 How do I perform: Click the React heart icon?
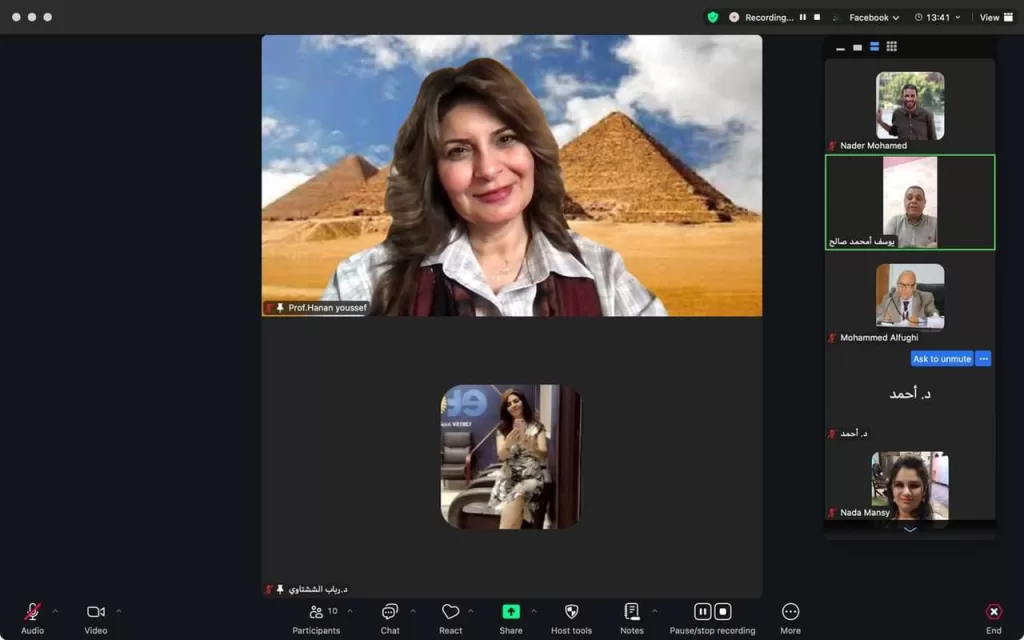tap(451, 612)
